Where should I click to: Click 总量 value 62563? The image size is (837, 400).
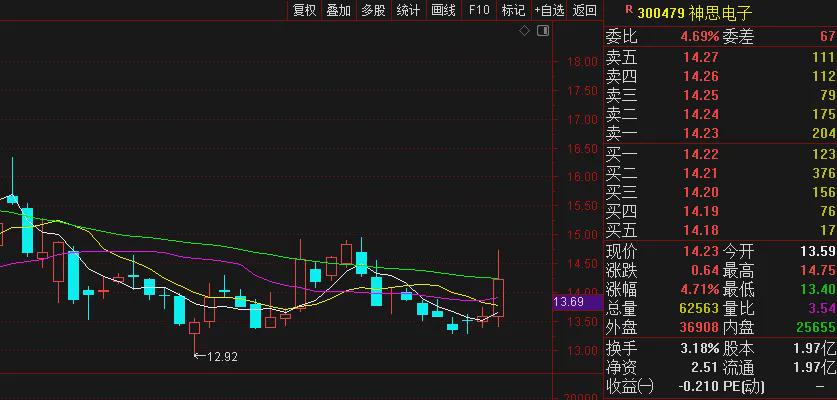pyautogui.click(x=699, y=309)
